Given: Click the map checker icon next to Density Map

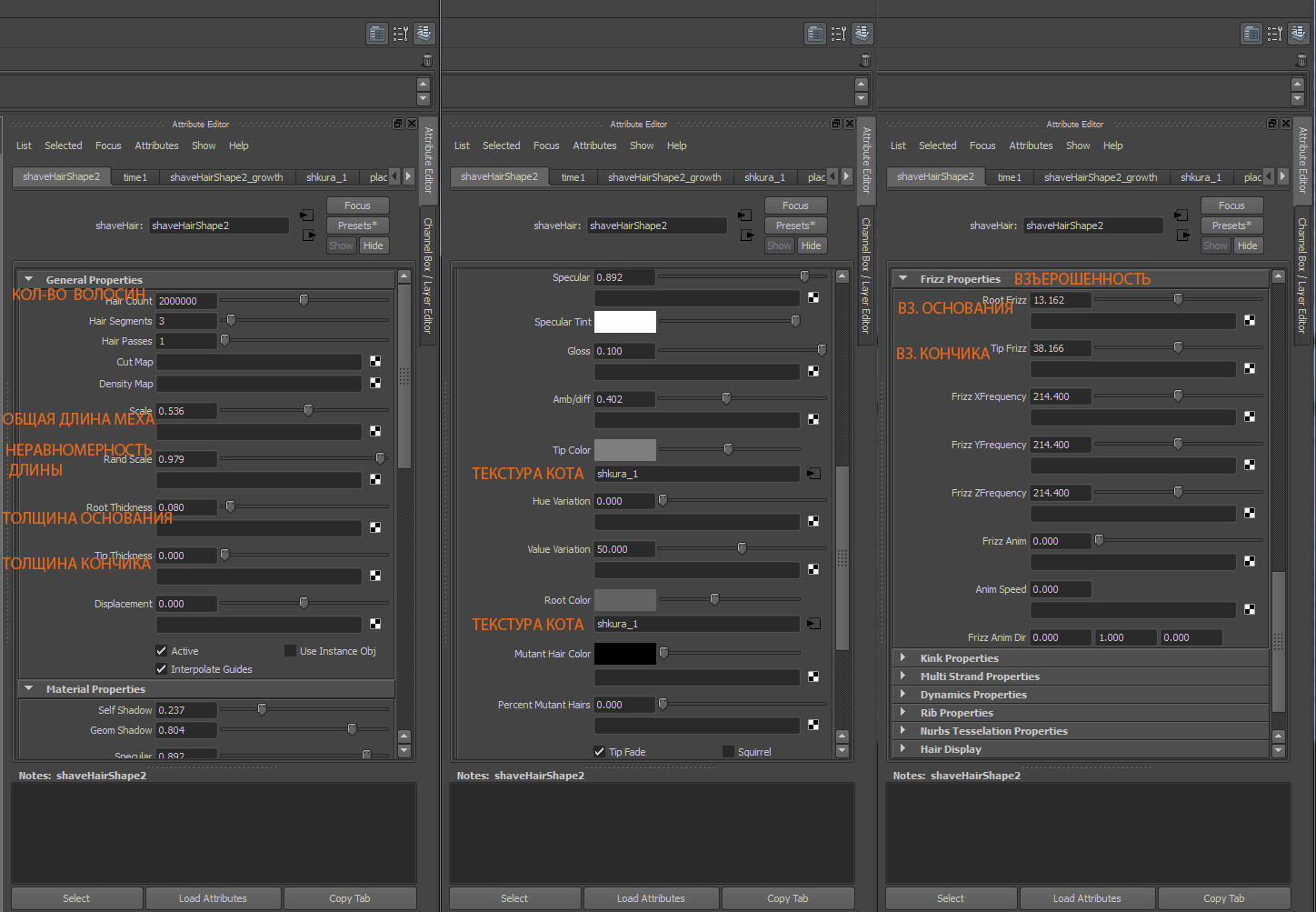Looking at the screenshot, I should point(375,384).
